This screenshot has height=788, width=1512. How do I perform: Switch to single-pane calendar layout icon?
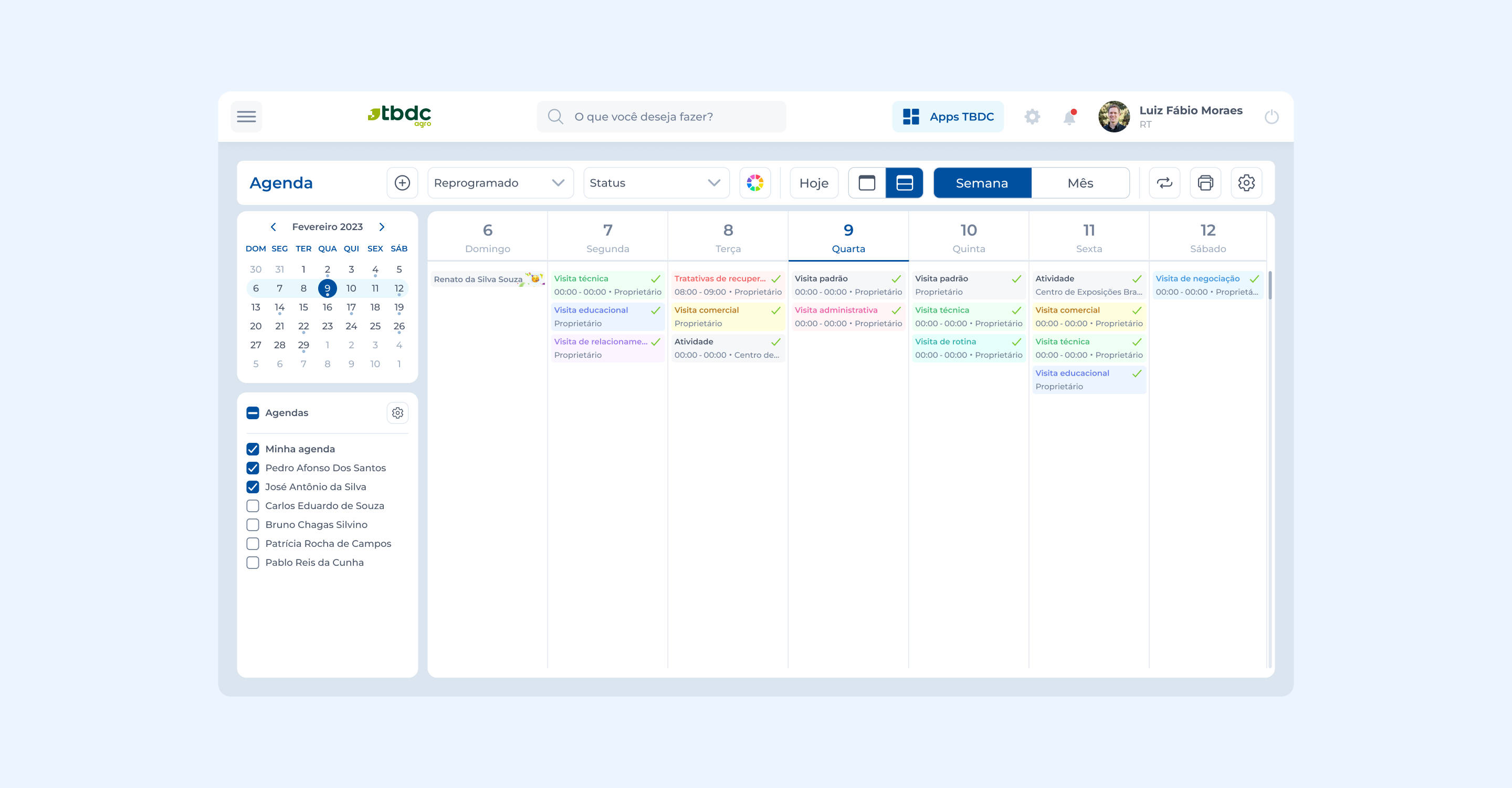(x=866, y=183)
